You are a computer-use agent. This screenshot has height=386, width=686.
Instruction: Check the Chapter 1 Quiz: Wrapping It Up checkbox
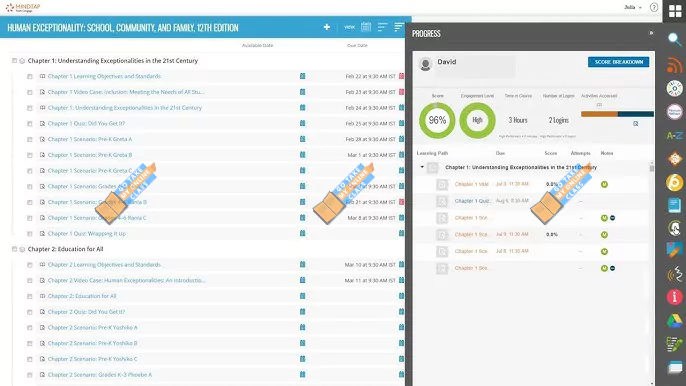[x=30, y=234]
